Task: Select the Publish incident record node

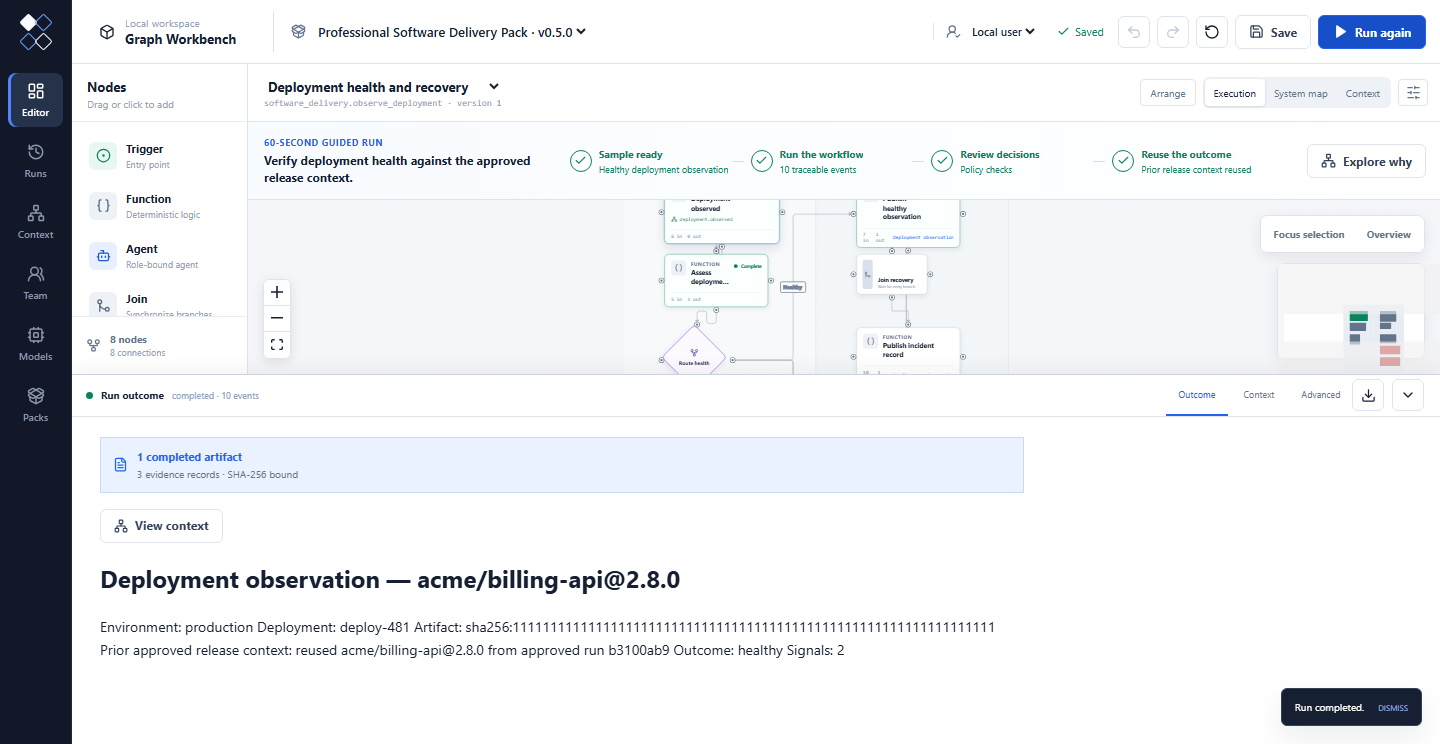Action: pos(908,352)
